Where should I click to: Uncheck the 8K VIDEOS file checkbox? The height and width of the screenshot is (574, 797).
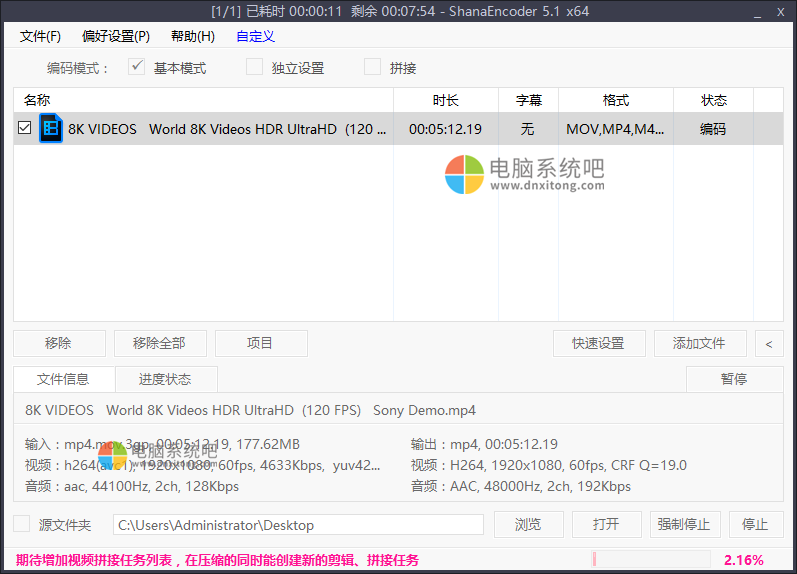coord(24,128)
